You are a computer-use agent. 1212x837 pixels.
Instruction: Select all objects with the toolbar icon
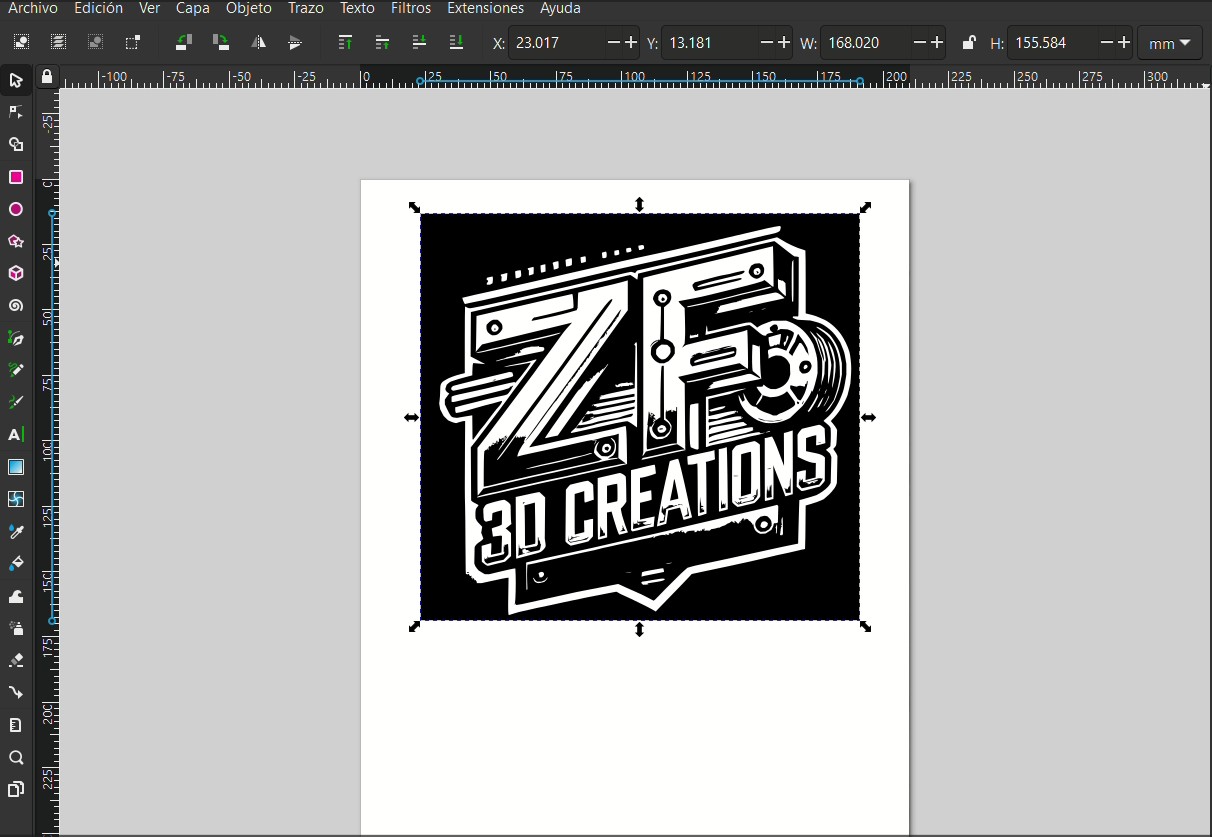click(x=21, y=42)
